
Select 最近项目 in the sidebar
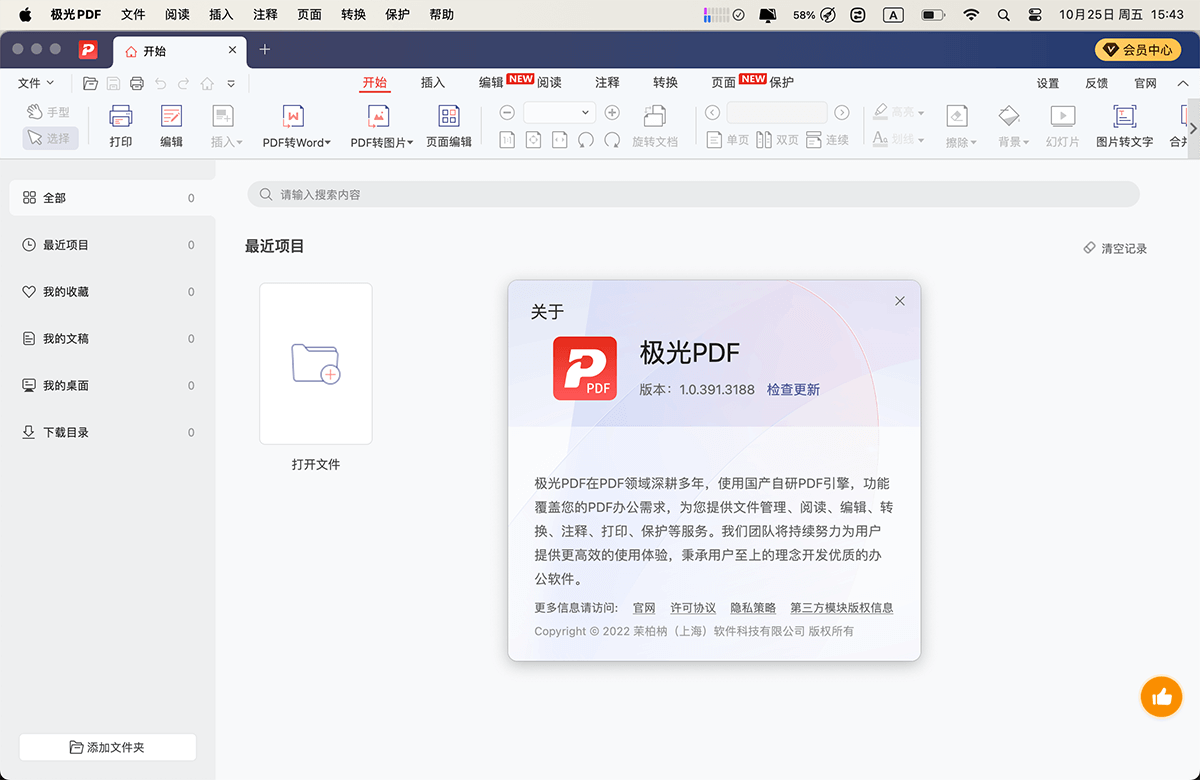tap(108, 245)
